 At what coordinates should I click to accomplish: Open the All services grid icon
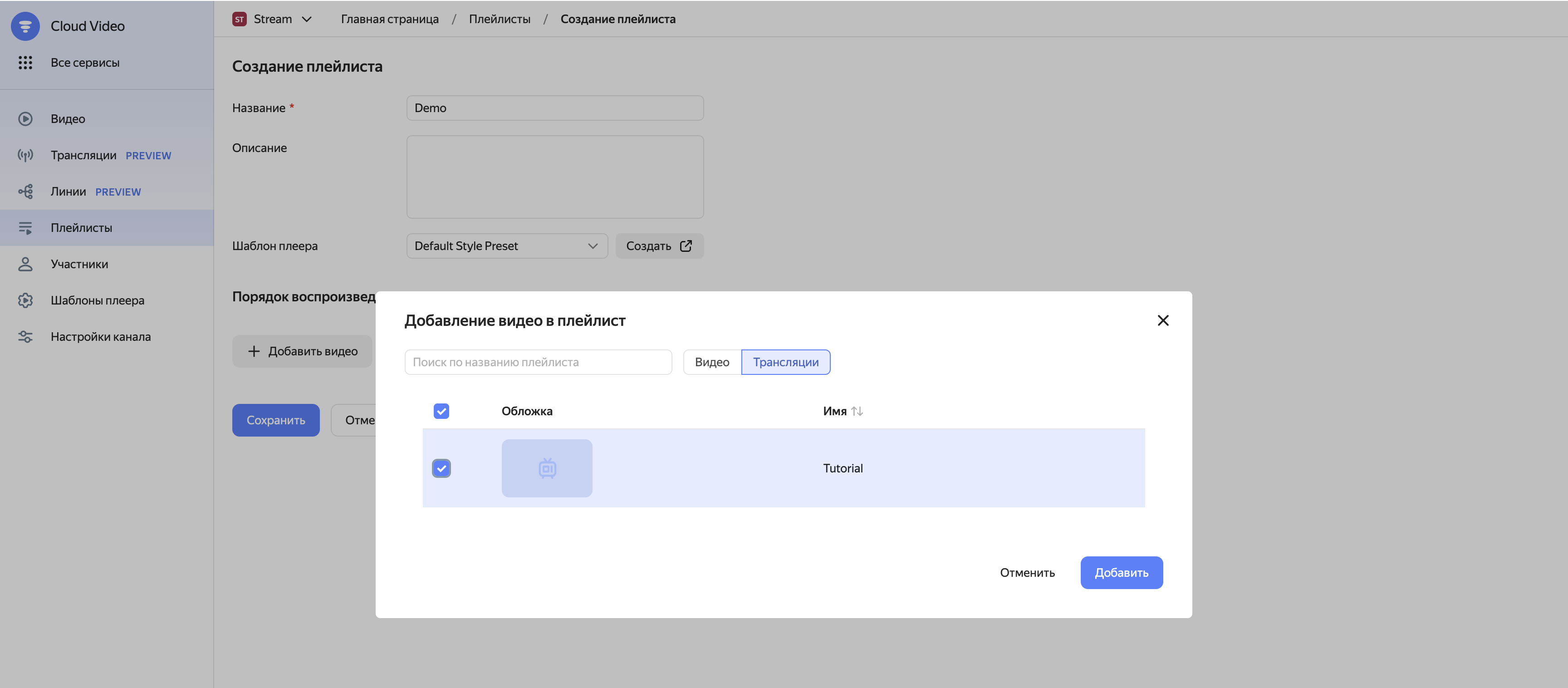click(x=25, y=63)
